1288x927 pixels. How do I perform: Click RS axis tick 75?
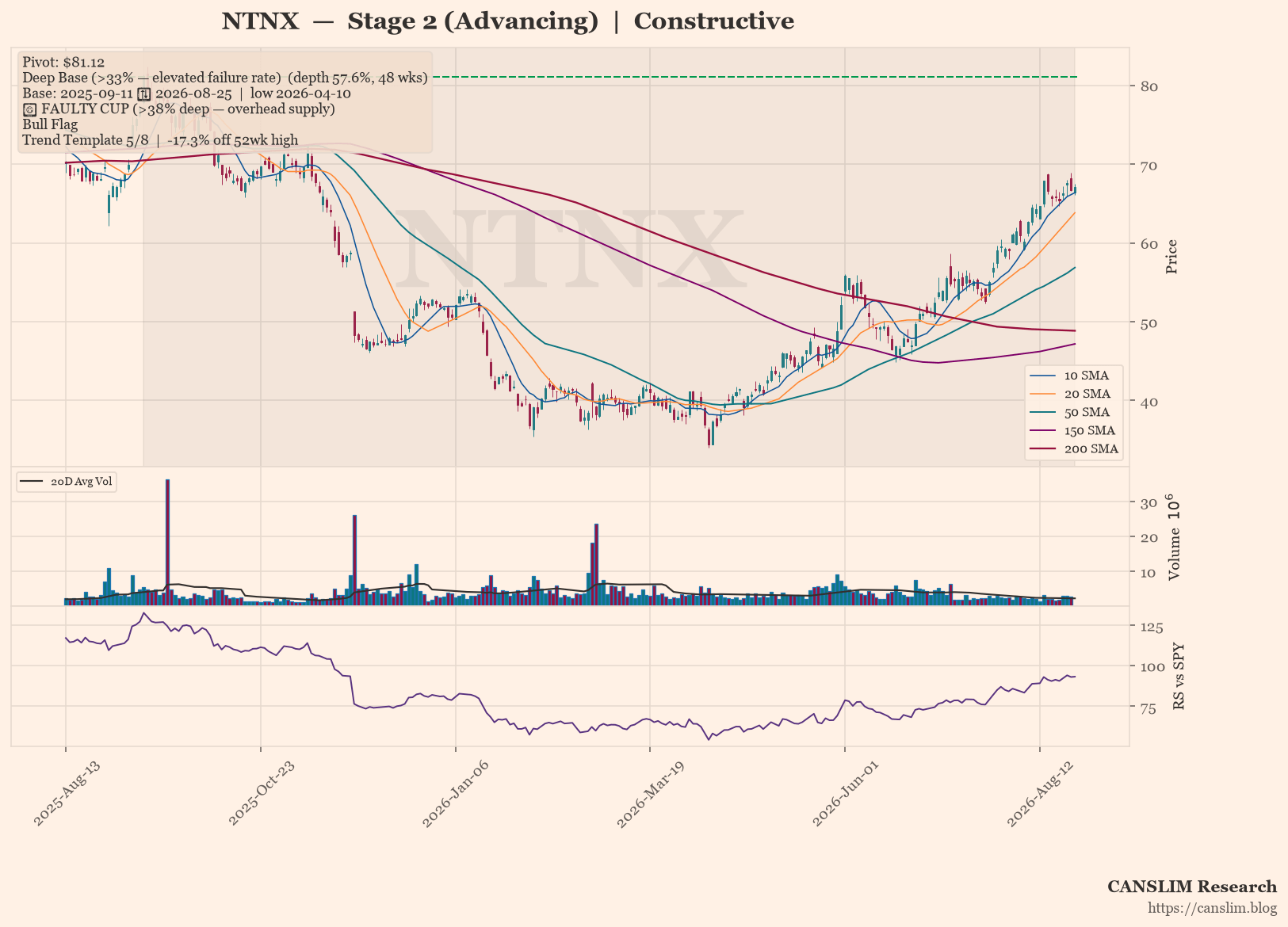1148,708
